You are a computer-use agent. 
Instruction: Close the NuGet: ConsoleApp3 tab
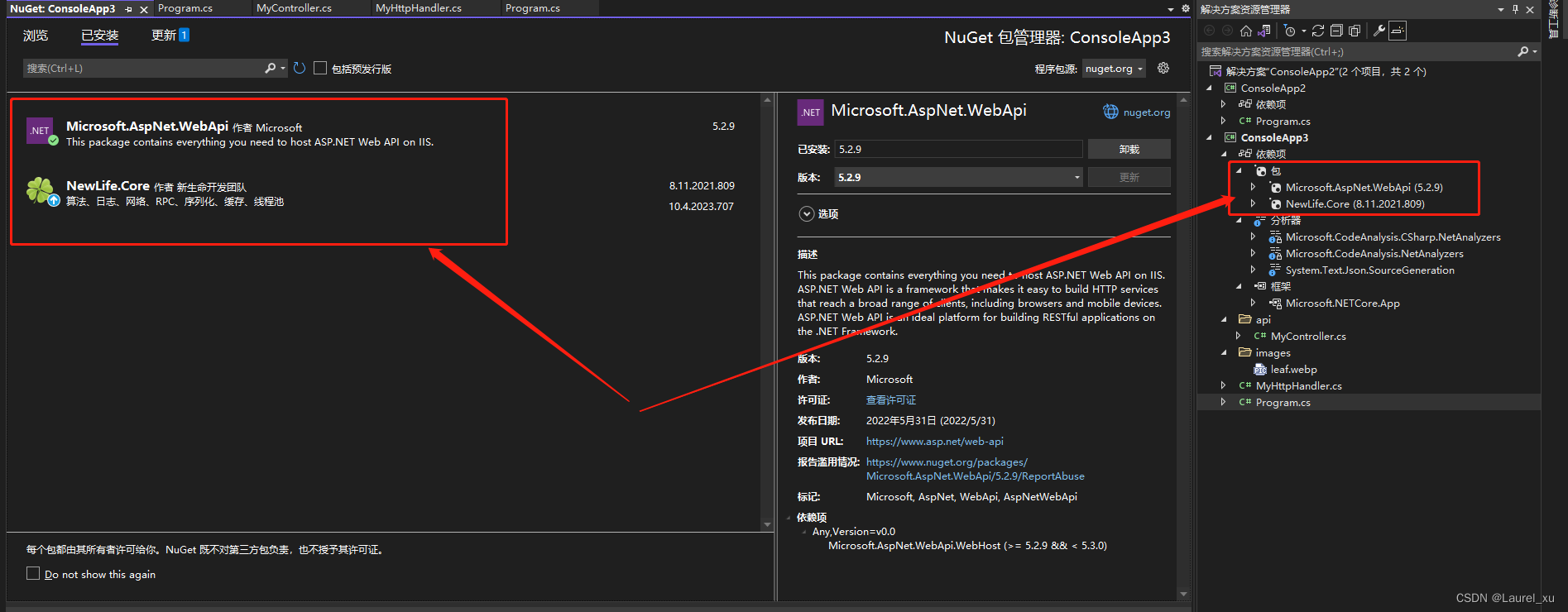pyautogui.click(x=144, y=9)
